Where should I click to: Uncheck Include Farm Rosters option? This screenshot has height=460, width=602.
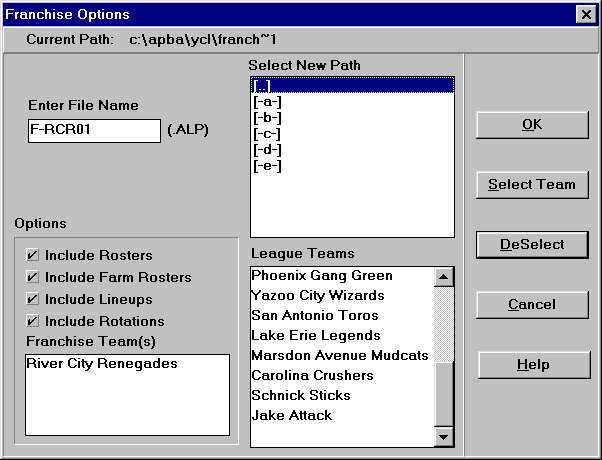[x=33, y=277]
